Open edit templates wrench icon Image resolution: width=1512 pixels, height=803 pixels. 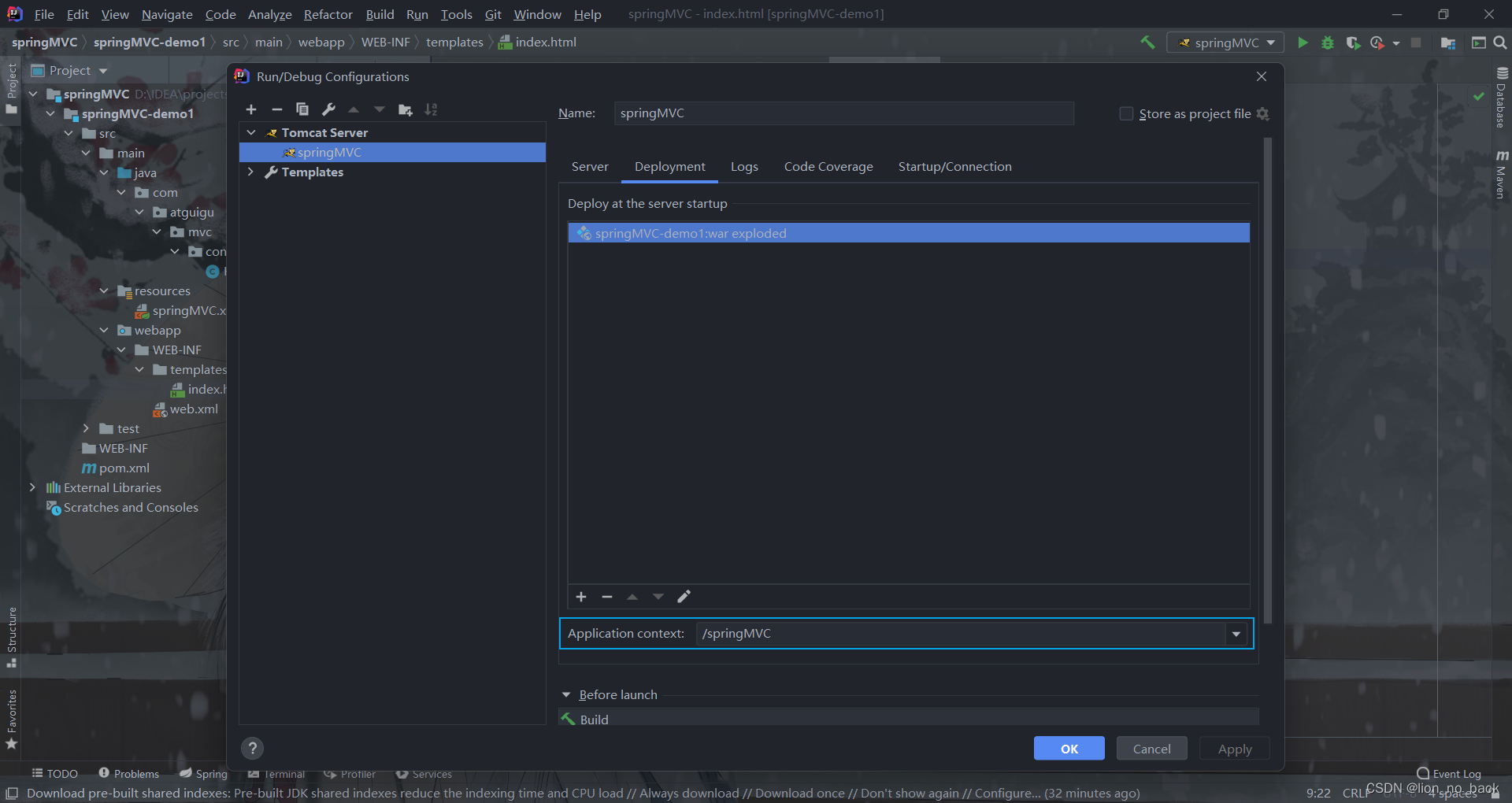(x=328, y=109)
